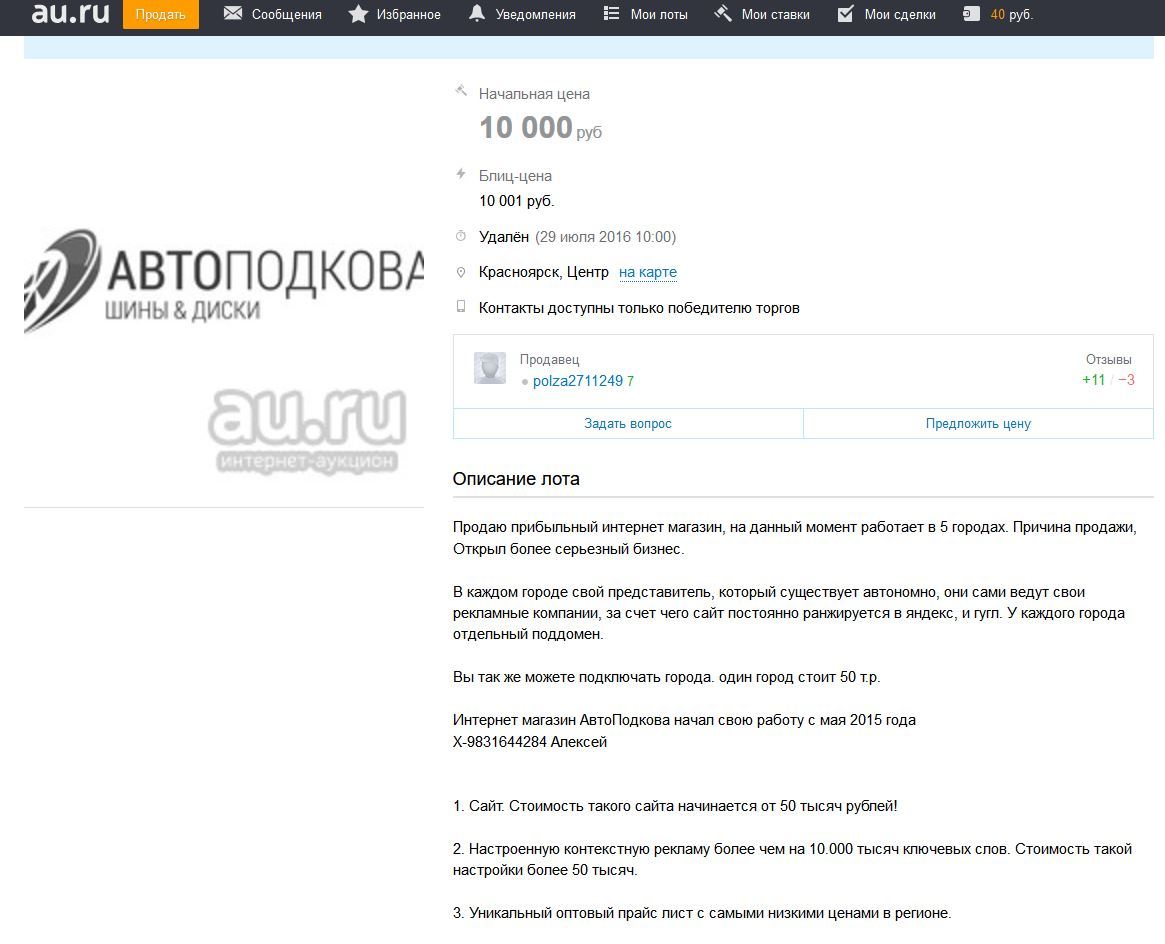1165x944 pixels.
Task: Open Сообщения menu item
Action: pyautogui.click(x=287, y=14)
